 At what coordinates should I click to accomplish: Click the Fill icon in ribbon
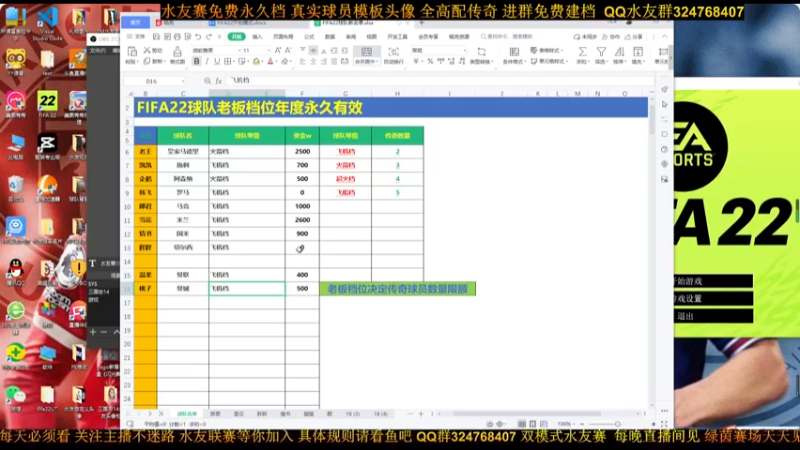pos(638,52)
